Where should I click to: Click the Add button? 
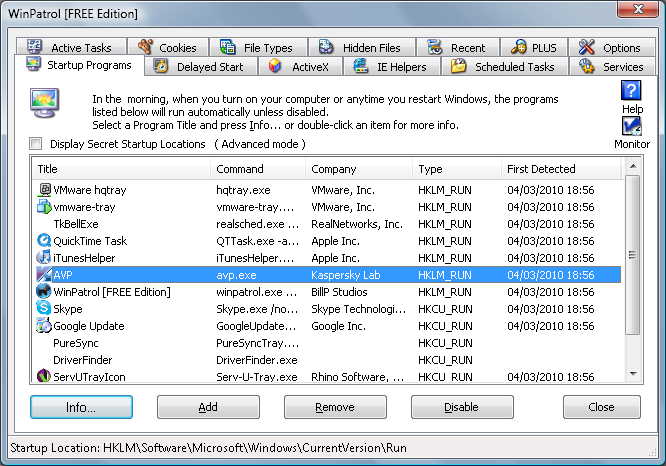tap(208, 407)
